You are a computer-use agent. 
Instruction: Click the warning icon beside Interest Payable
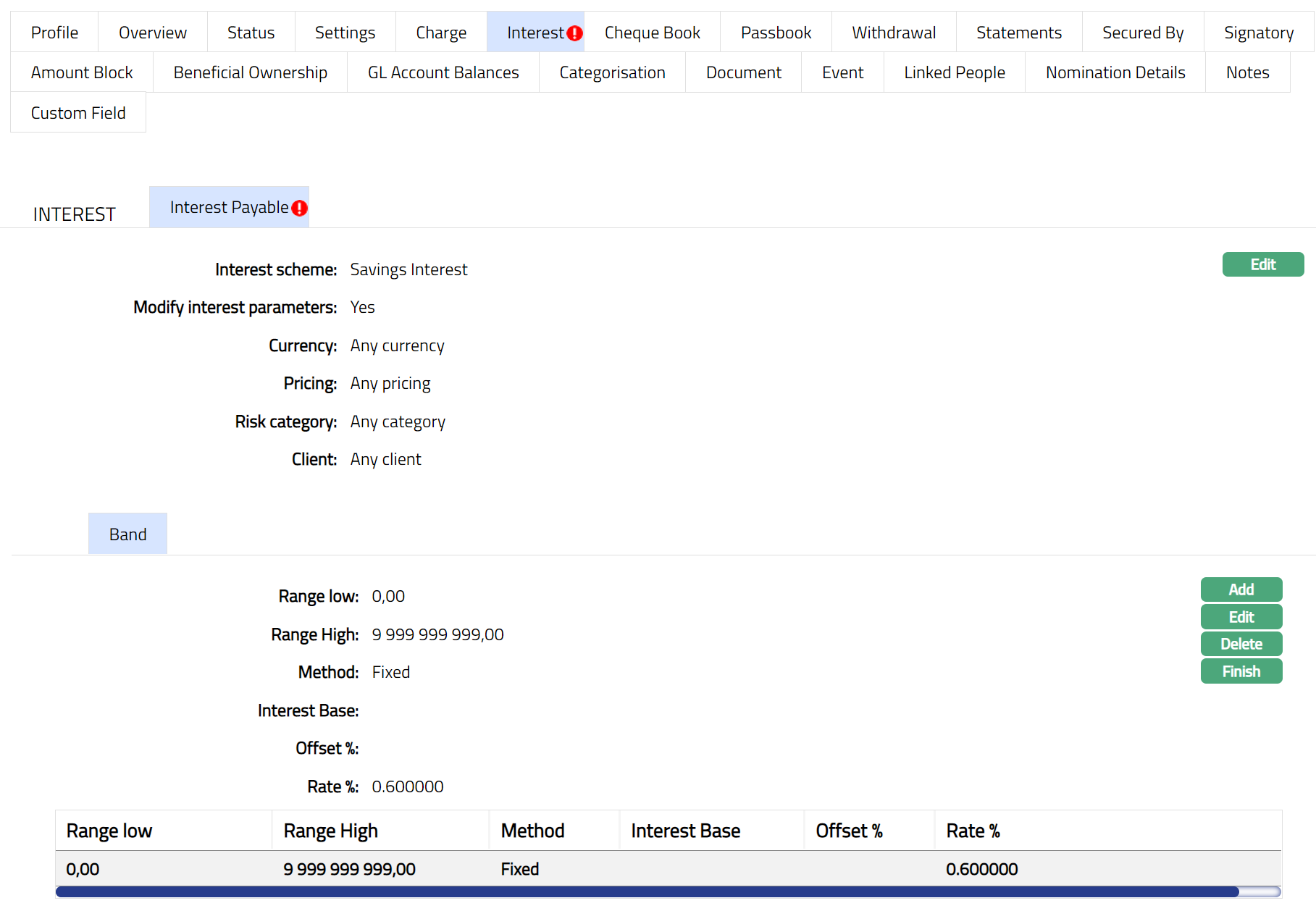299,209
